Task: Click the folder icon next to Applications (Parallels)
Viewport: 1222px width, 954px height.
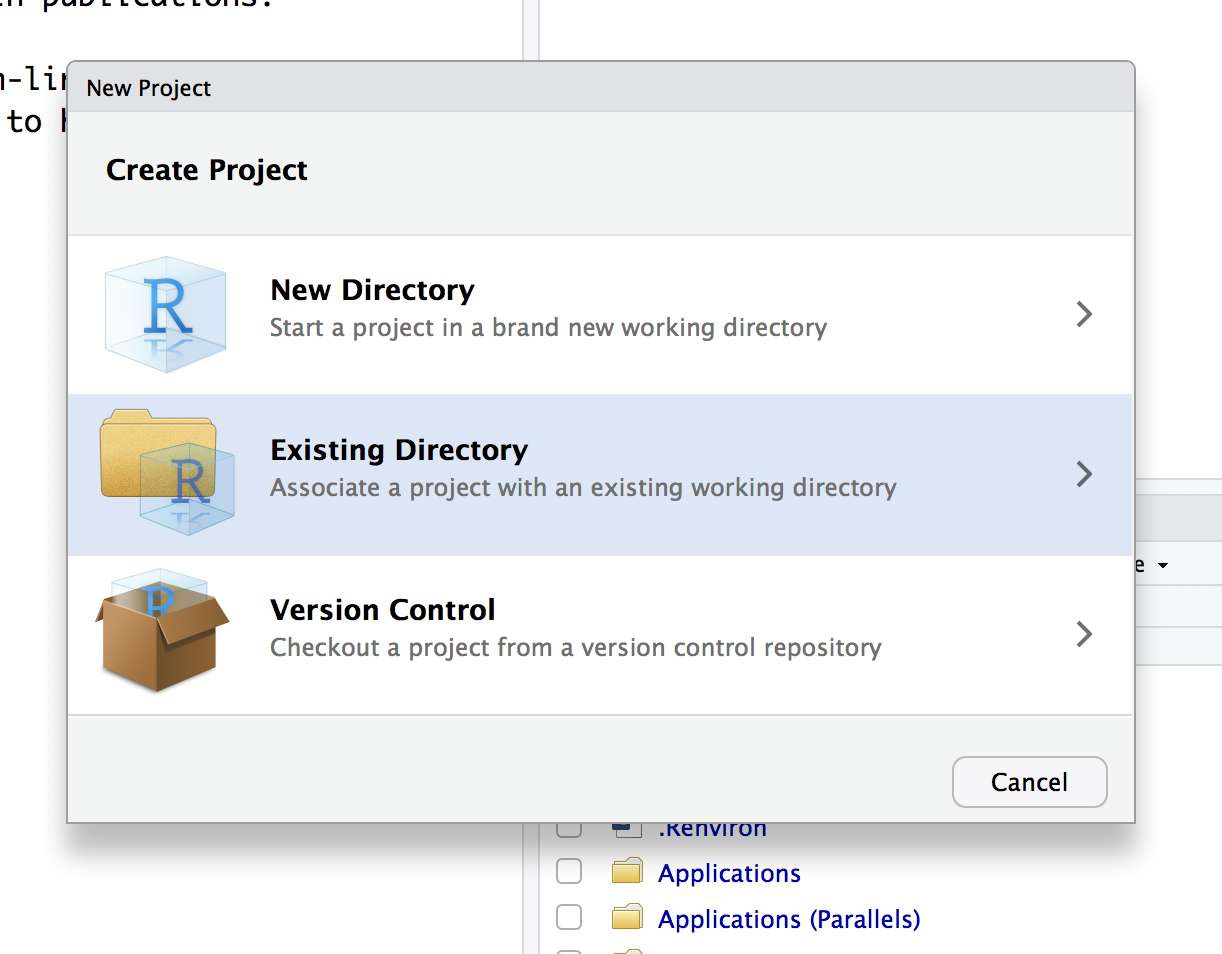Action: 627,917
